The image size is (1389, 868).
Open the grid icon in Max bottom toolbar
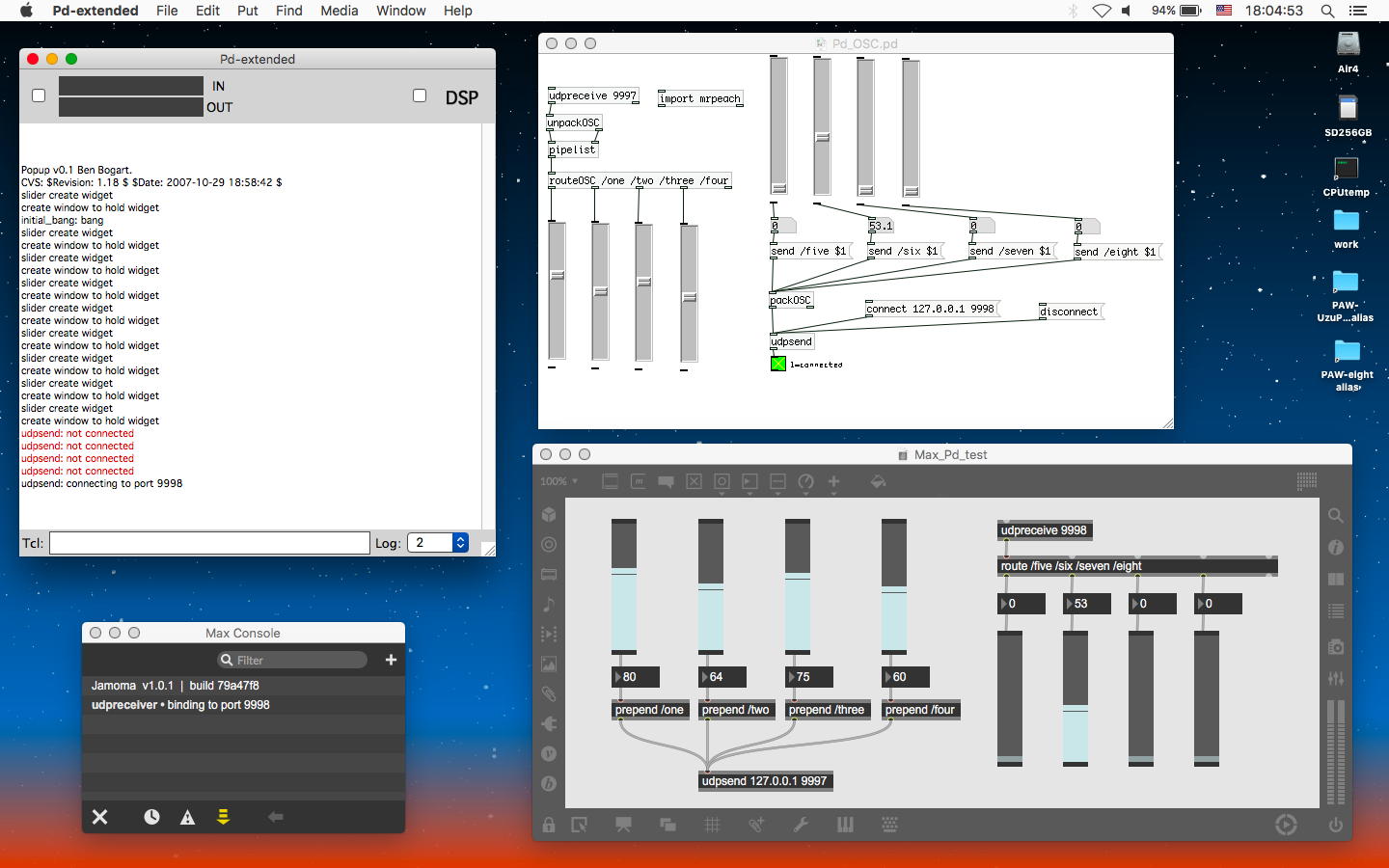point(712,825)
